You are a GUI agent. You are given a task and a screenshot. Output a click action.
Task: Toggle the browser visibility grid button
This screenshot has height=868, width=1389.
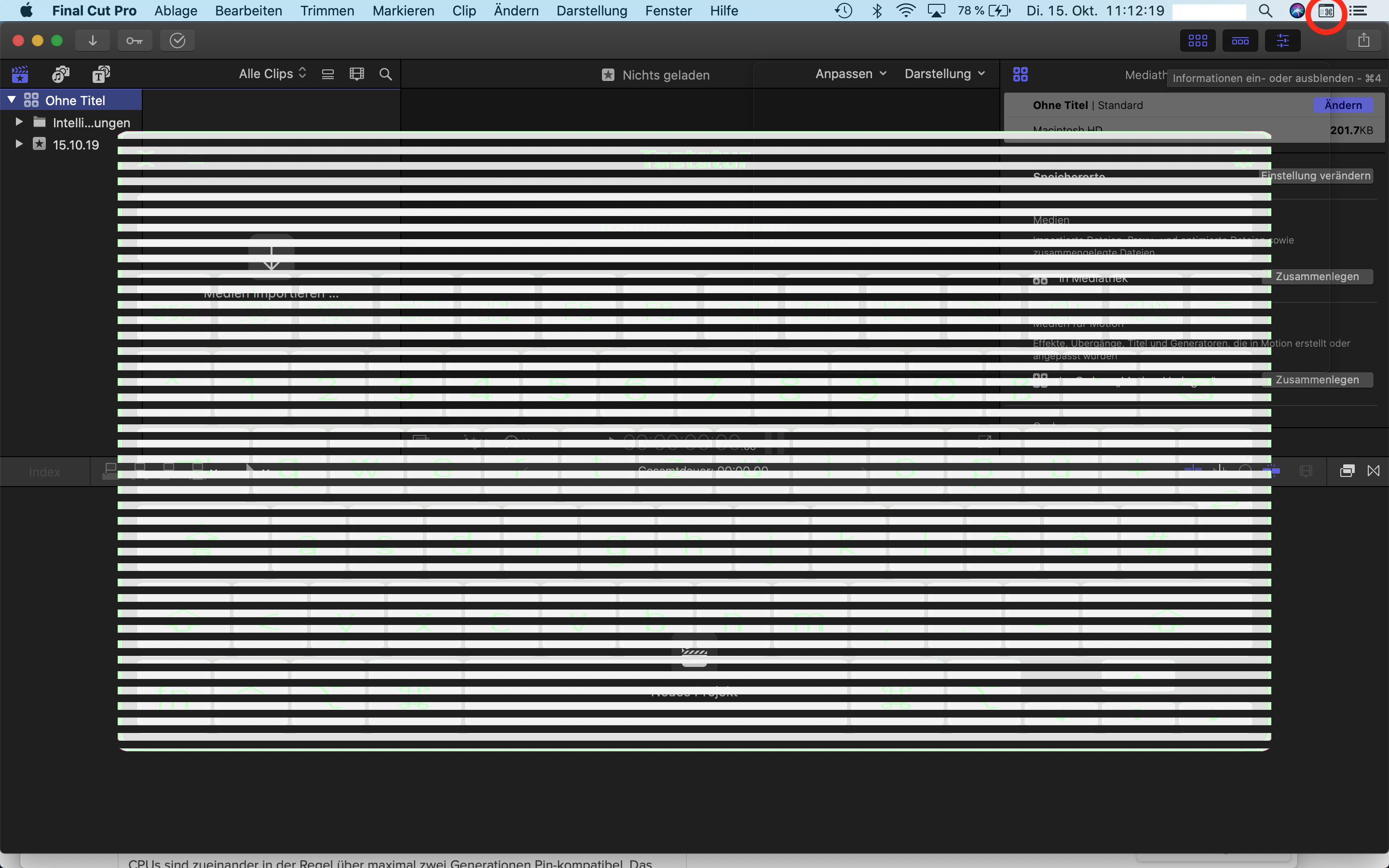(x=1198, y=41)
